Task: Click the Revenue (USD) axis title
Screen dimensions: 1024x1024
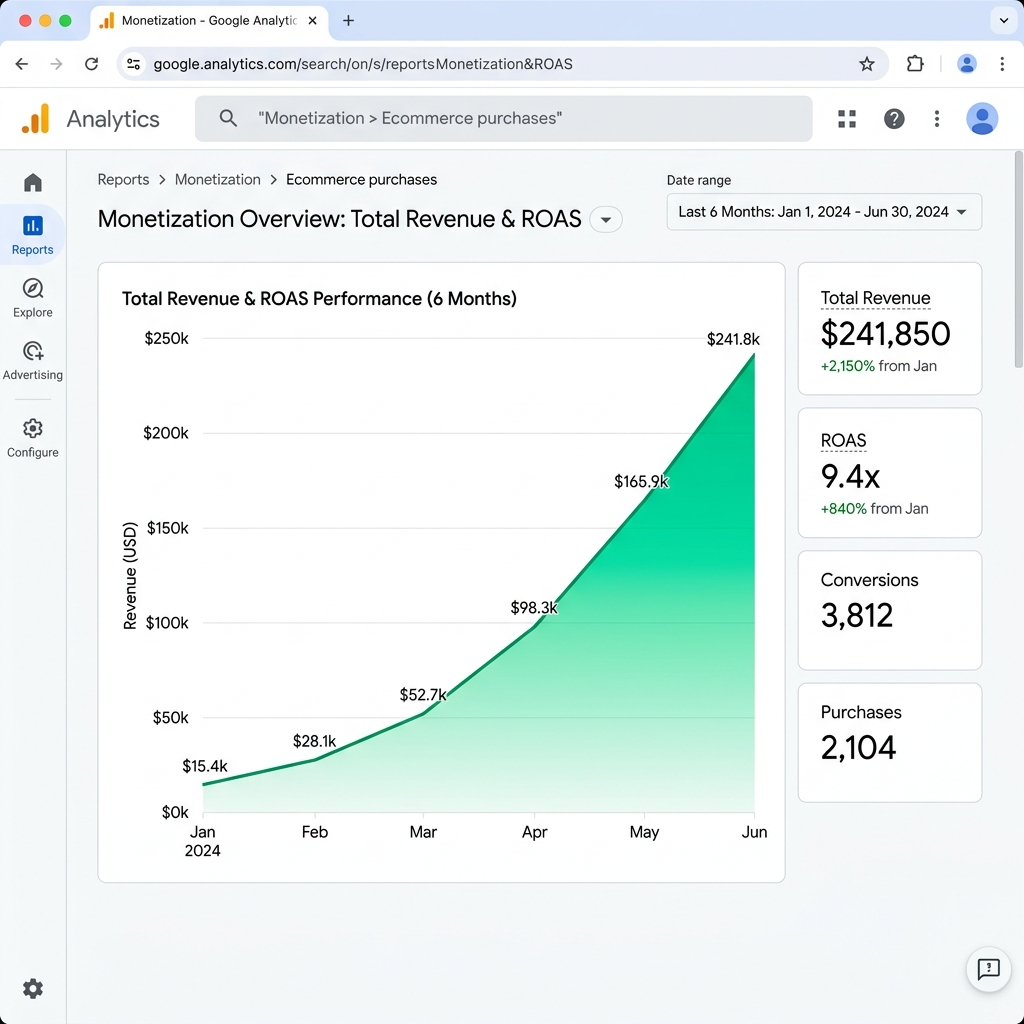Action: 130,575
